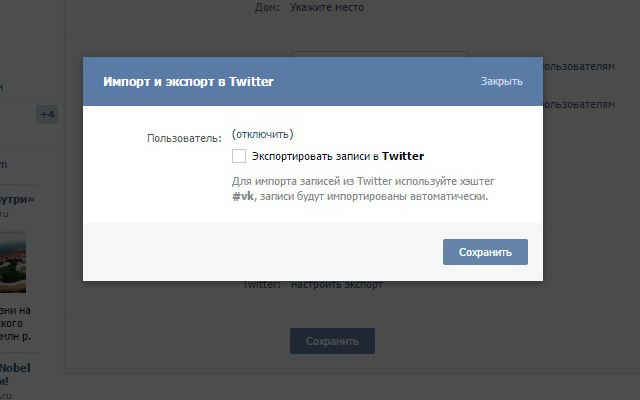Screen dimensions: 640x400
Task: Click the #vk hashtag text in the dialog
Action: (243, 196)
